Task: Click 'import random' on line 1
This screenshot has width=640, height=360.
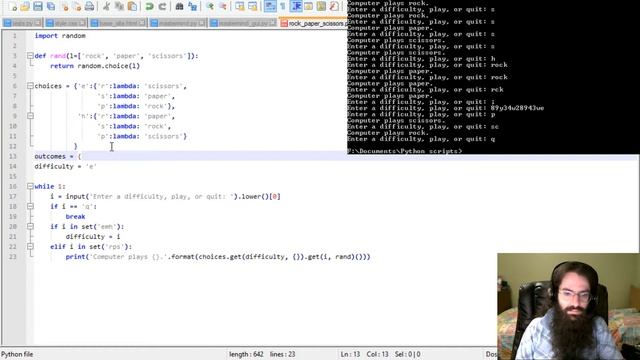Action: (60, 36)
